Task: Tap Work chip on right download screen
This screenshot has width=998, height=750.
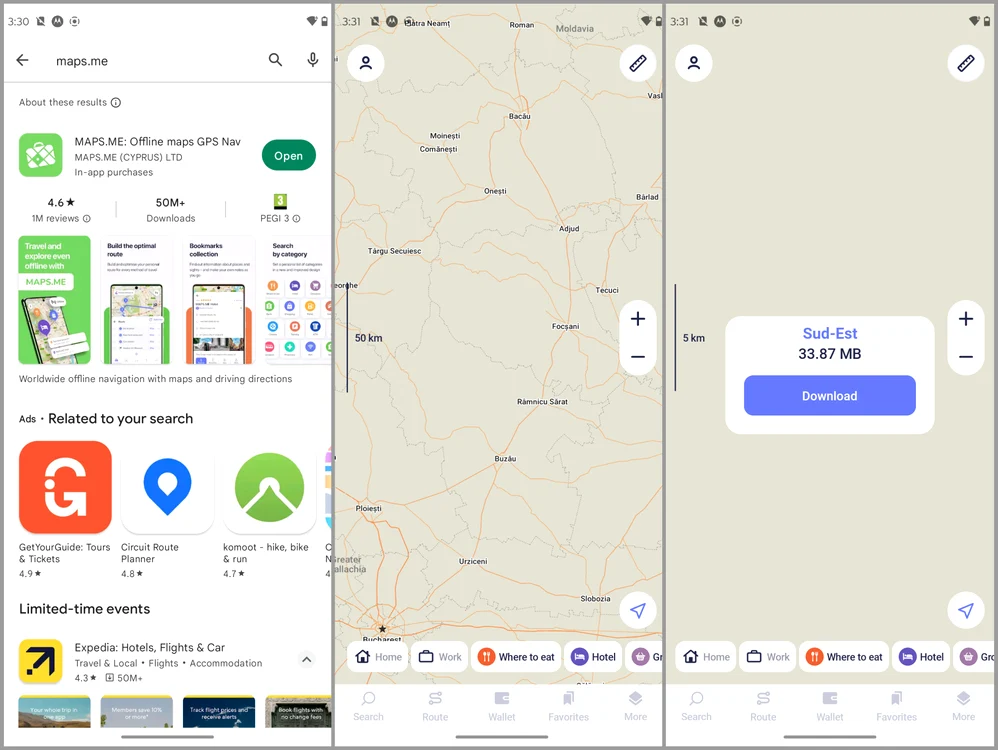Action: pyautogui.click(x=768, y=656)
